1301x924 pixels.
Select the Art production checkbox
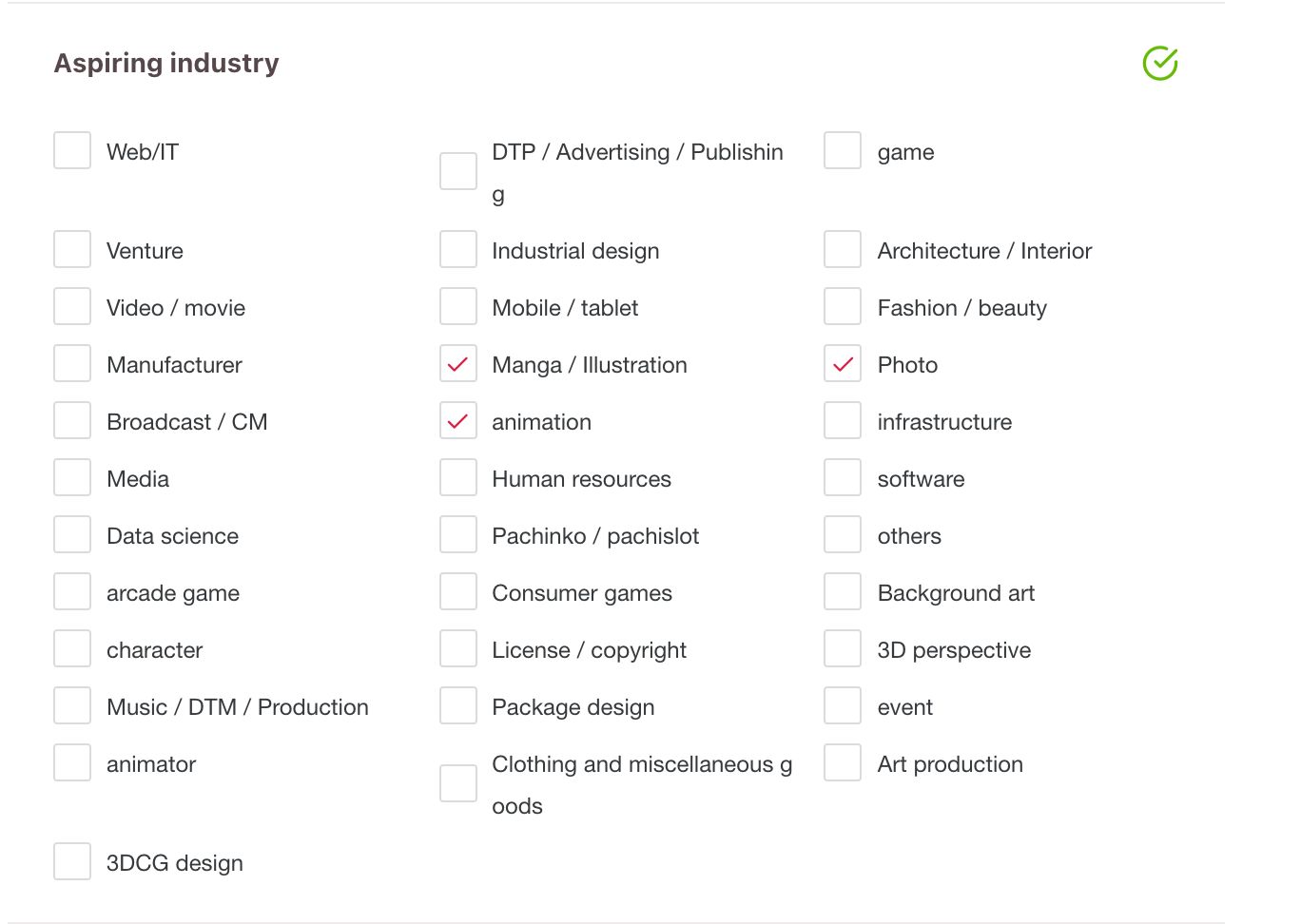click(x=843, y=763)
